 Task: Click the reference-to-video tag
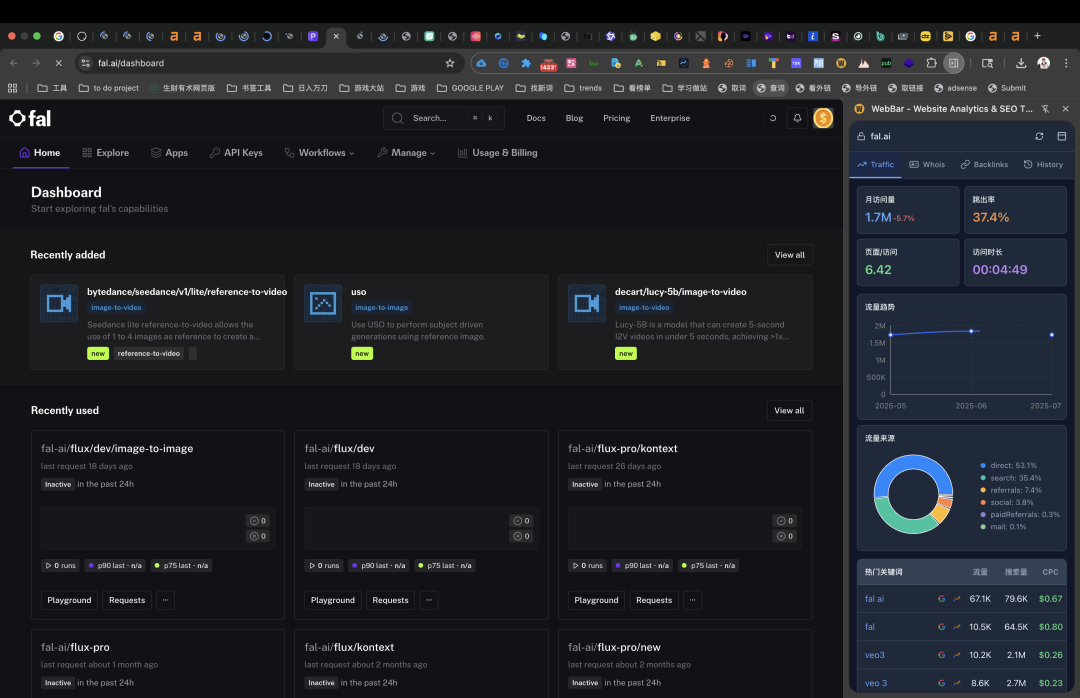coord(149,353)
